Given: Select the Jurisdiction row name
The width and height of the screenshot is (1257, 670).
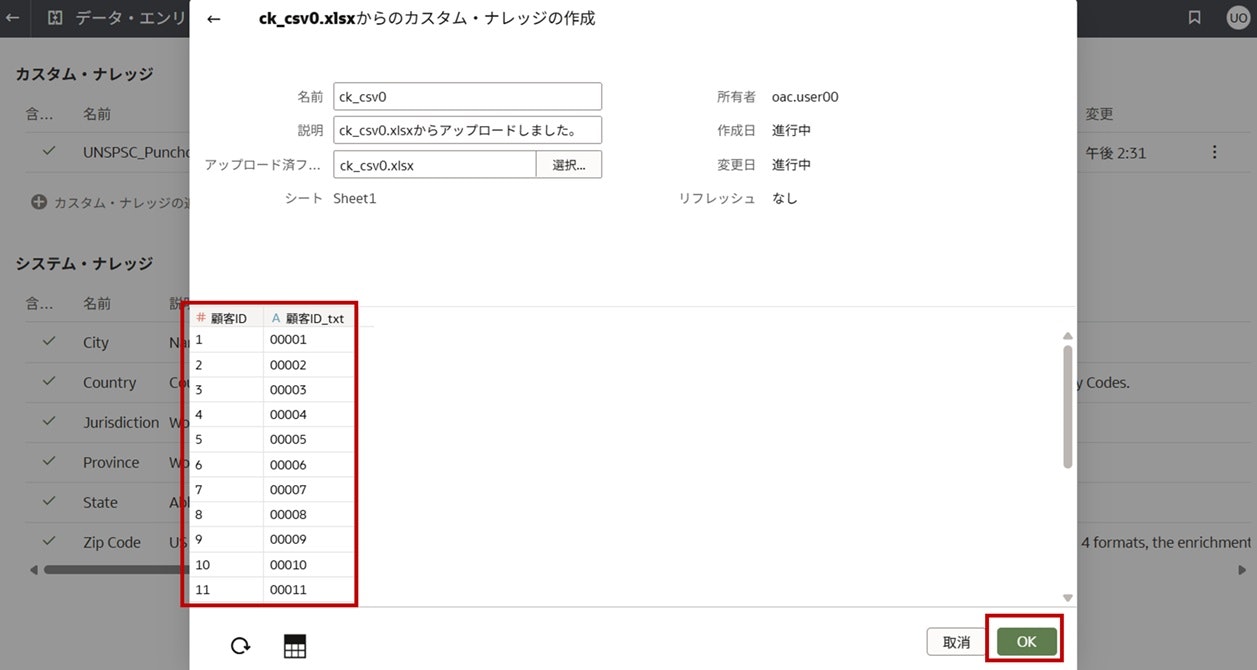Looking at the screenshot, I should [x=121, y=422].
